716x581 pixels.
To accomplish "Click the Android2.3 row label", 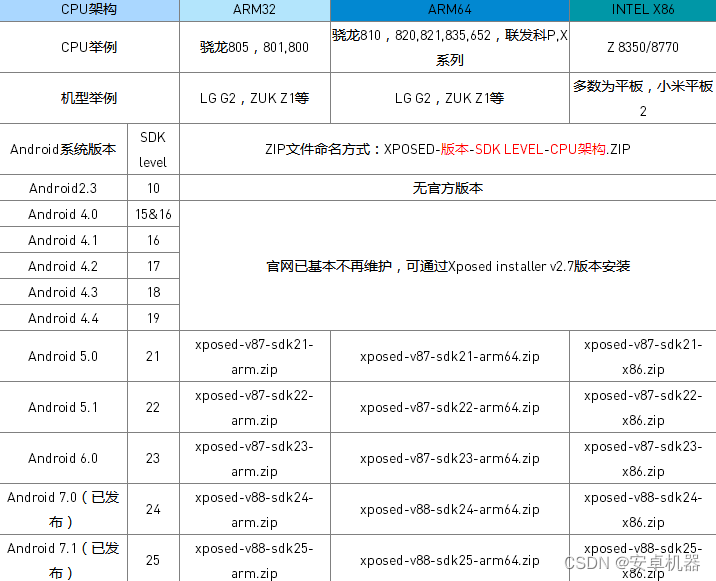I will click(x=63, y=188).
